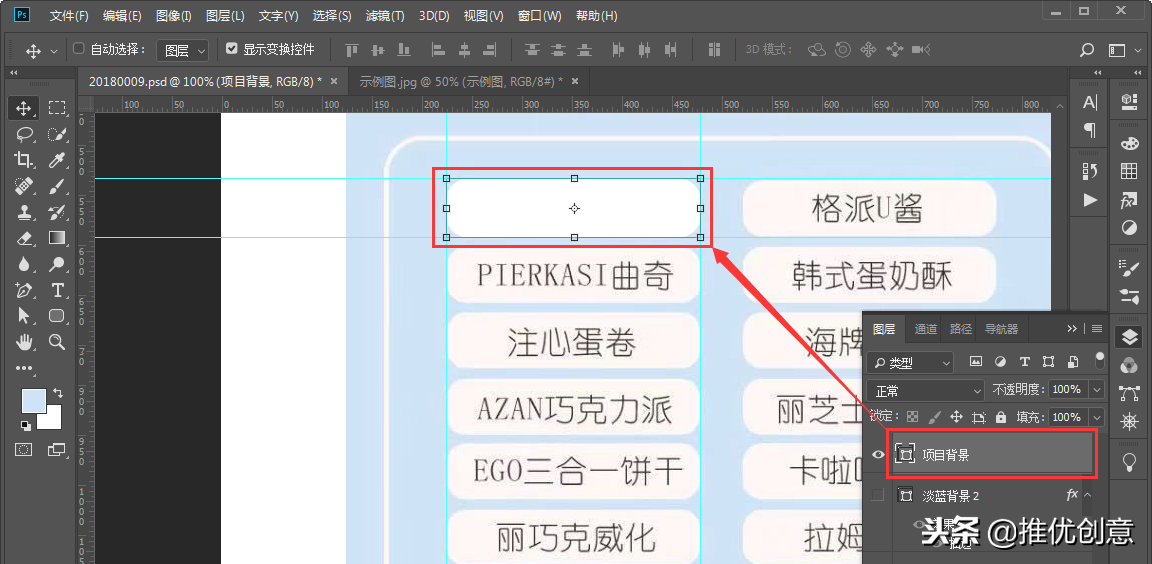
Task: Open the 滤镜(T) menu
Action: click(x=386, y=15)
